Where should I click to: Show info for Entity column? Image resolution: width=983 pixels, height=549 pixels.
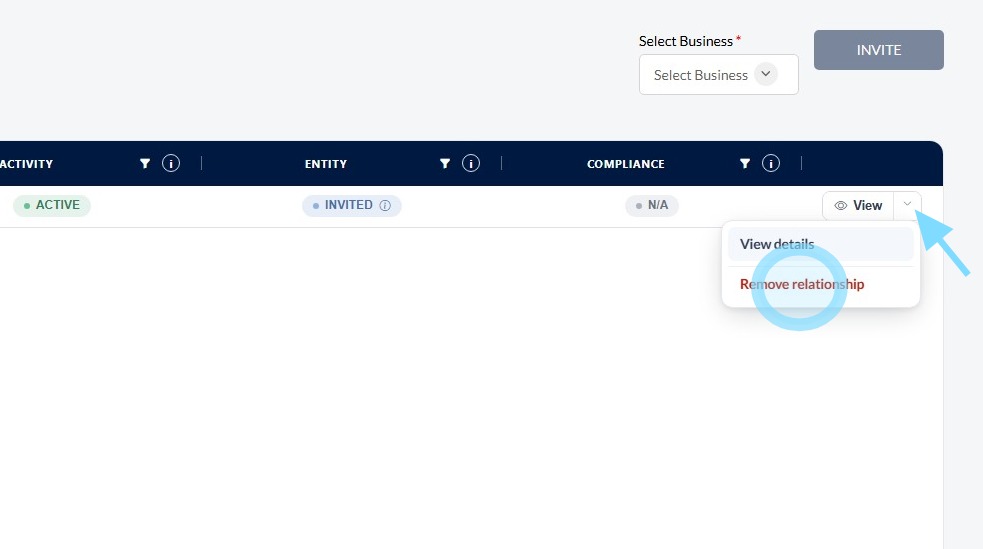click(x=471, y=164)
